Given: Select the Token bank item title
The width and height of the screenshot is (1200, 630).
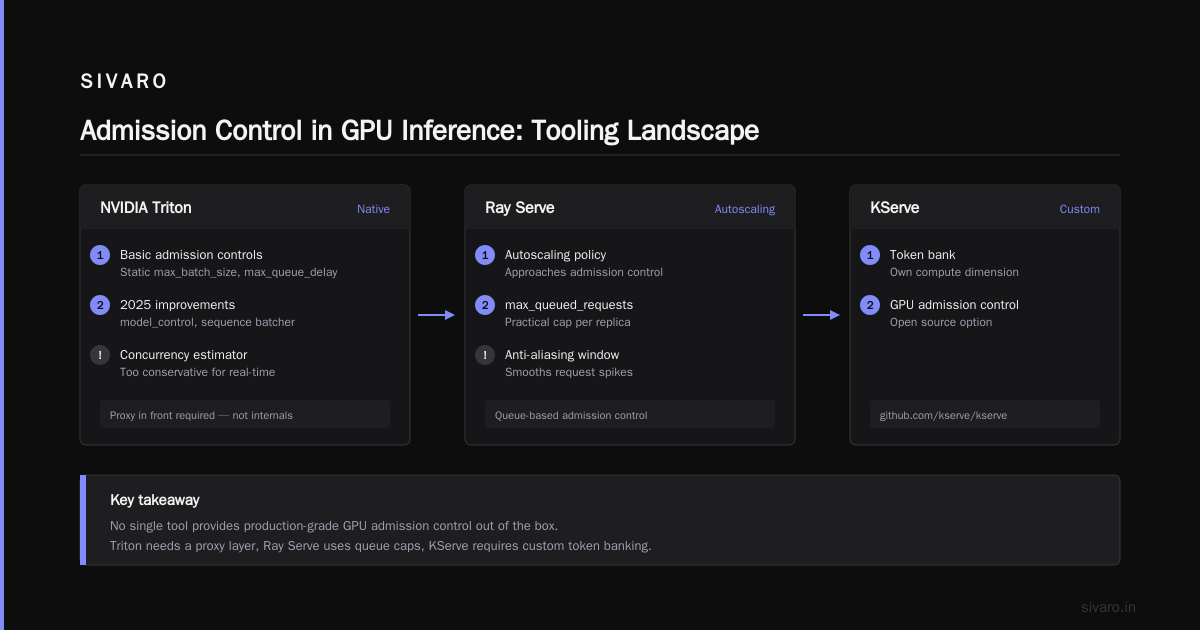Looking at the screenshot, I should (x=923, y=255).
